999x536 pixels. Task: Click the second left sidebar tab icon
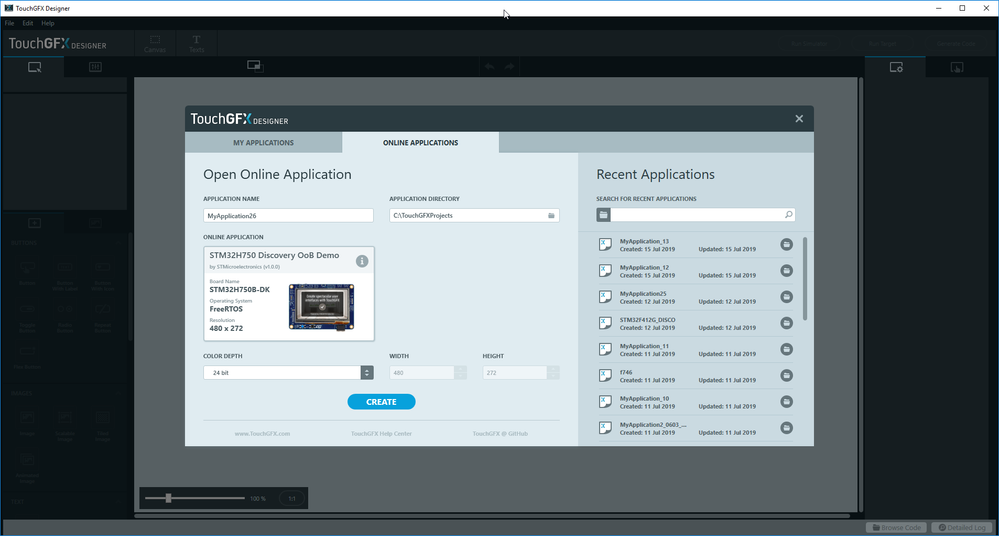click(x=96, y=67)
